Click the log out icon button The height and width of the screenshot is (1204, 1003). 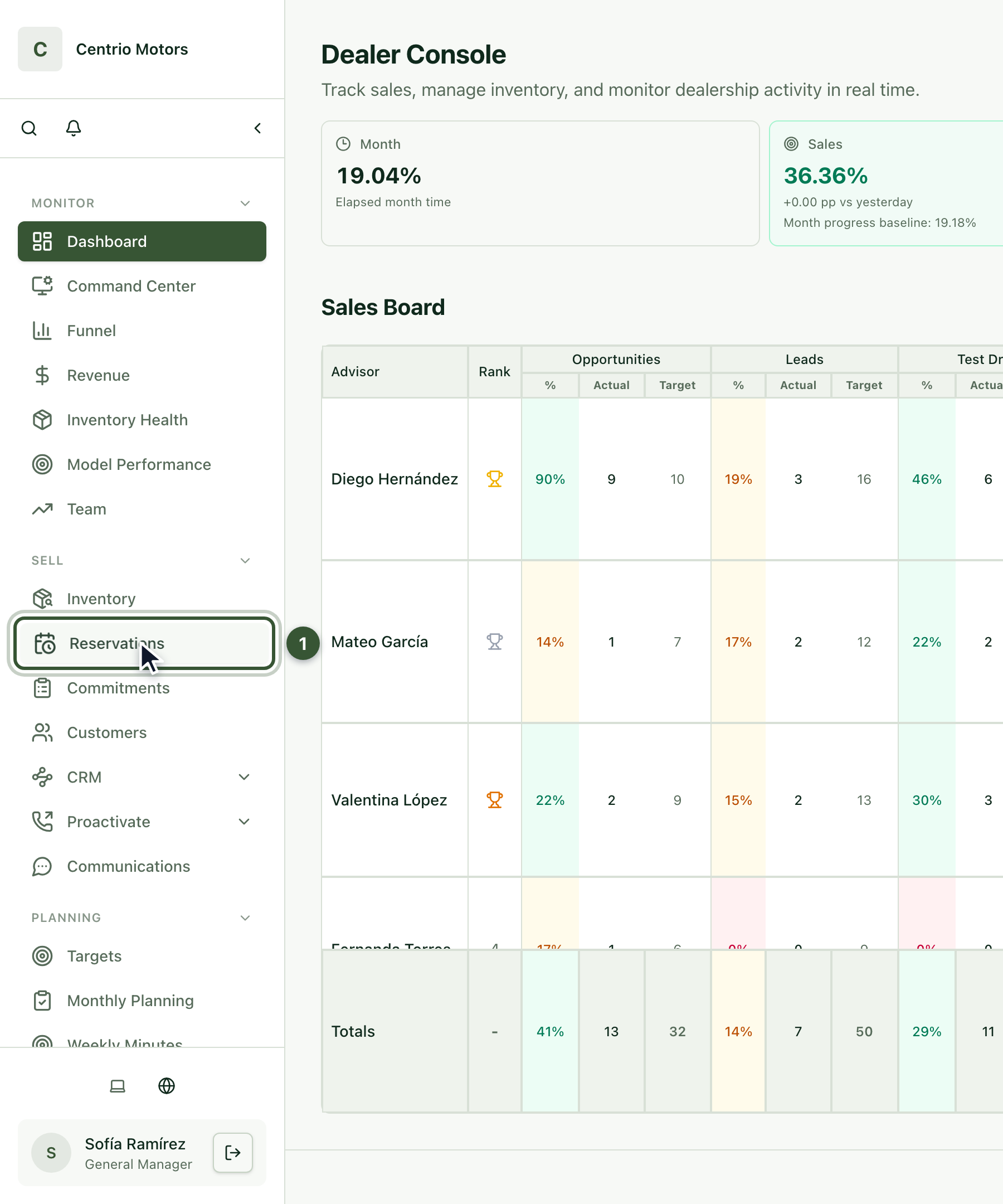click(x=233, y=1152)
